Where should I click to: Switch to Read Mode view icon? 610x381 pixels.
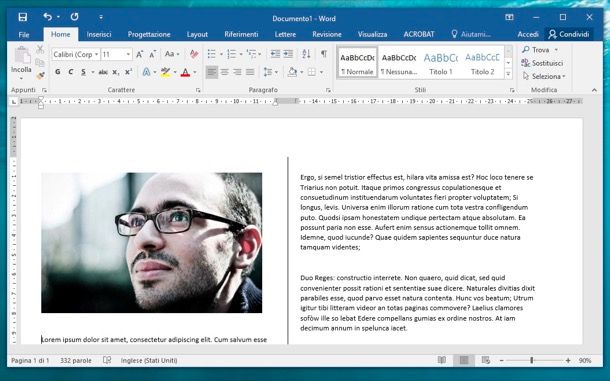coord(442,360)
